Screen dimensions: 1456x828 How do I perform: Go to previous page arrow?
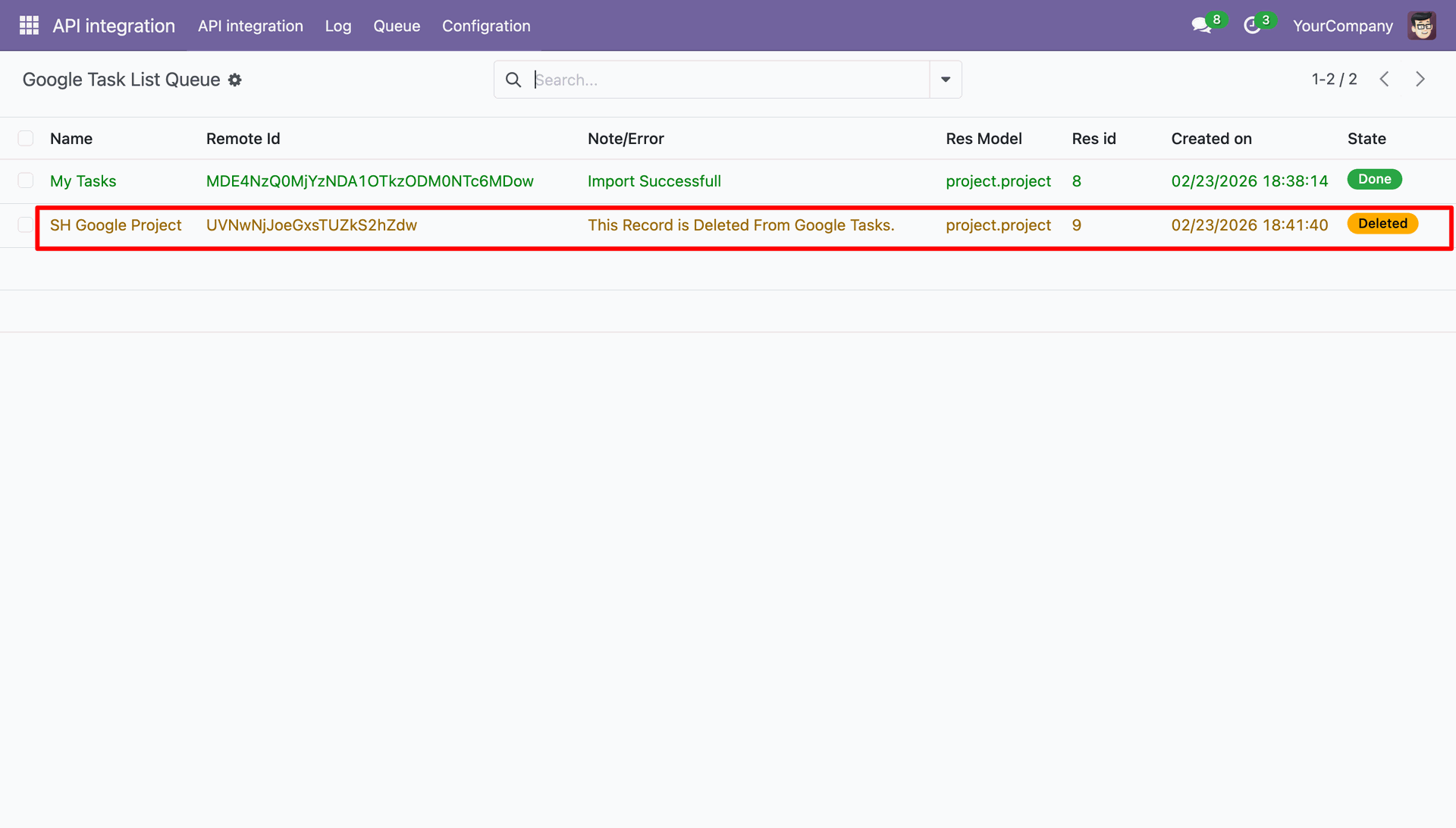click(x=1385, y=80)
